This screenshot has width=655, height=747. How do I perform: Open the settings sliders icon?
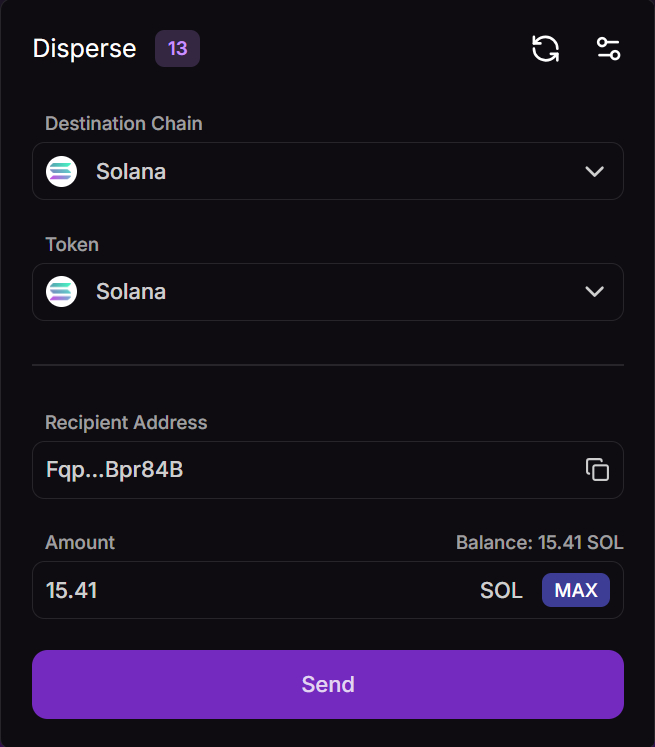tap(608, 48)
